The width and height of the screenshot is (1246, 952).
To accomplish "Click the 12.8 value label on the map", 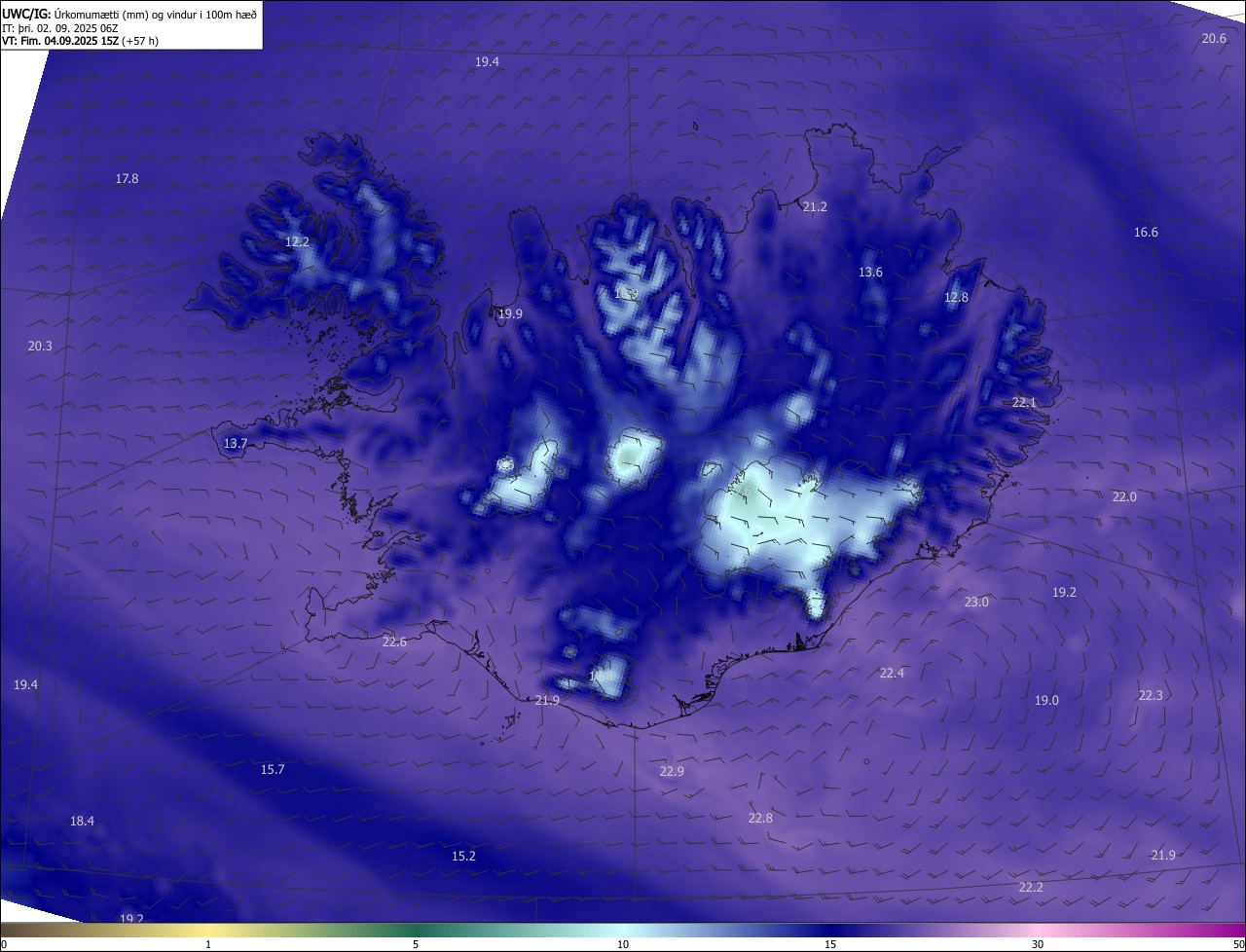I will 957,298.
